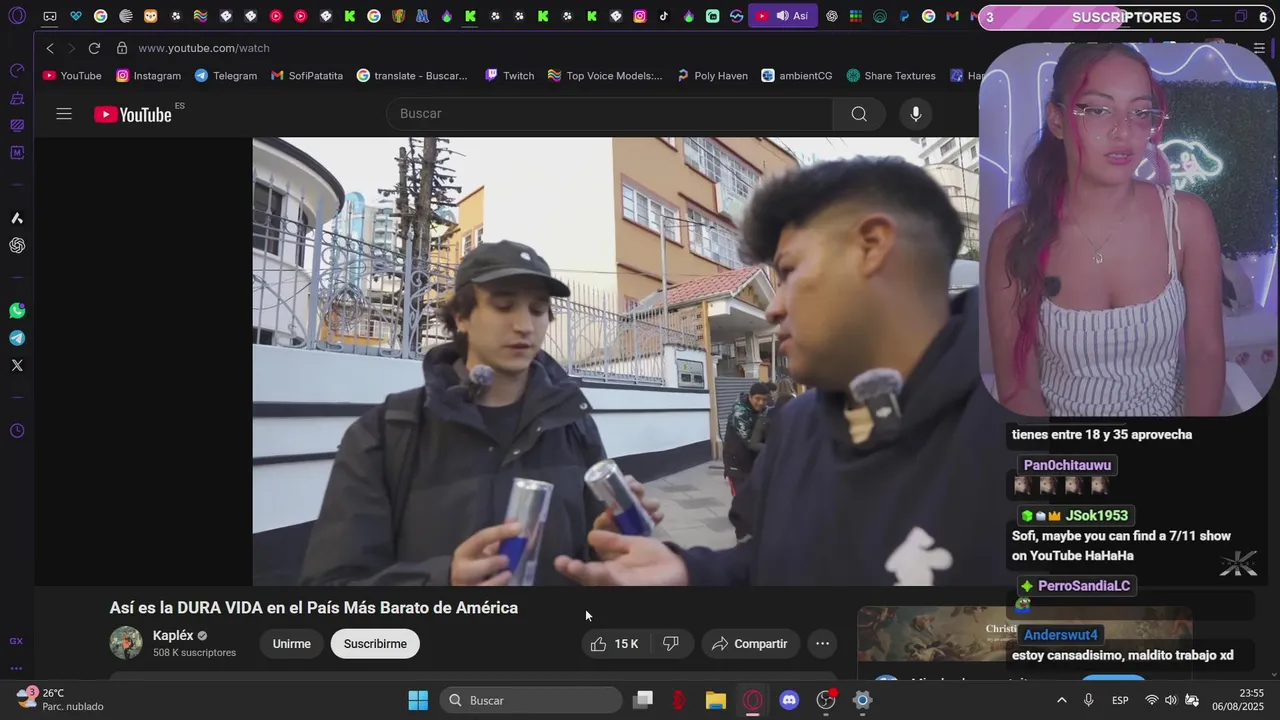The height and width of the screenshot is (720, 1280).
Task: Open the SofiPatatita Gmail bookmark
Action: pyautogui.click(x=307, y=76)
